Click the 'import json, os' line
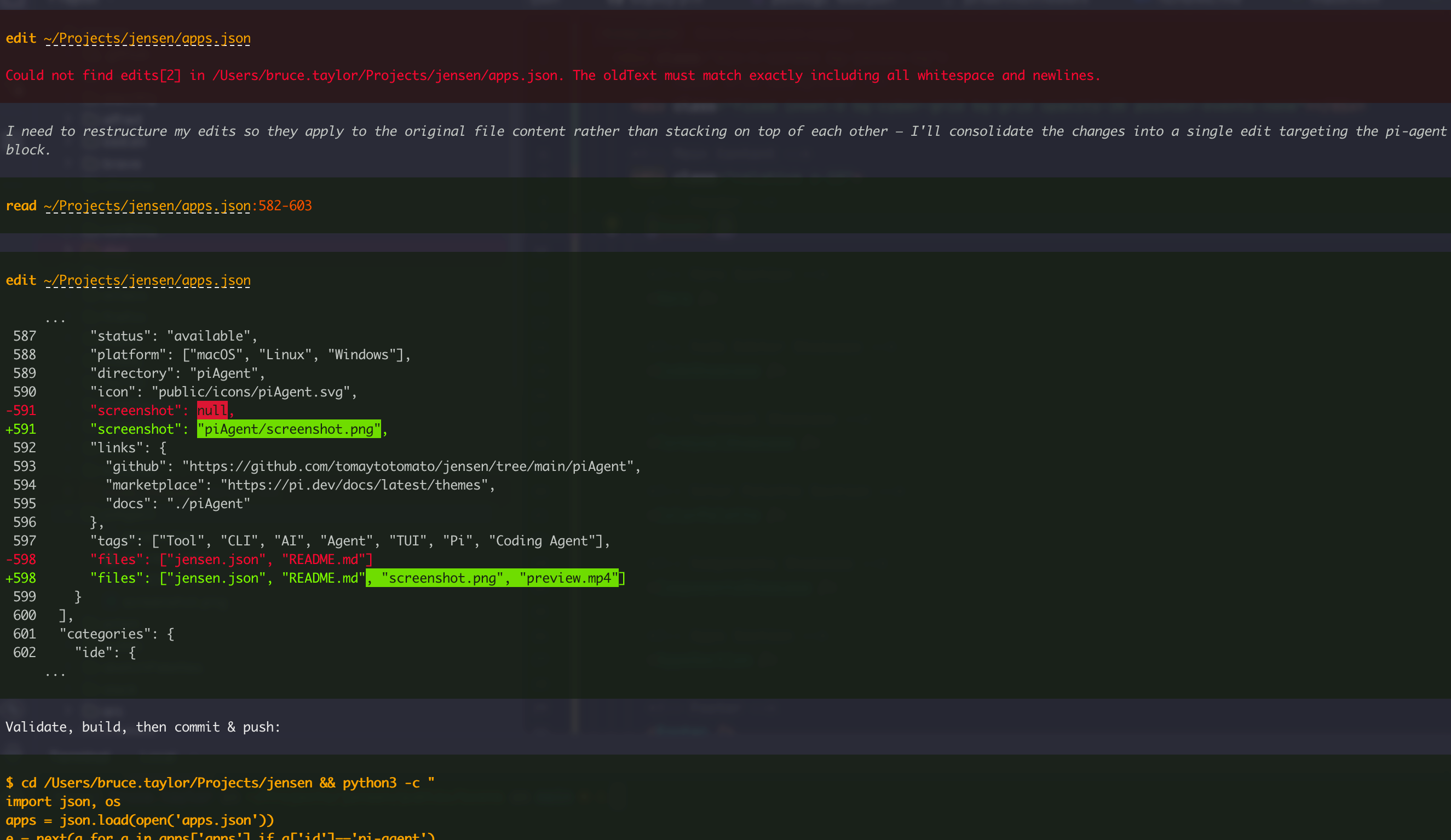 [x=63, y=802]
